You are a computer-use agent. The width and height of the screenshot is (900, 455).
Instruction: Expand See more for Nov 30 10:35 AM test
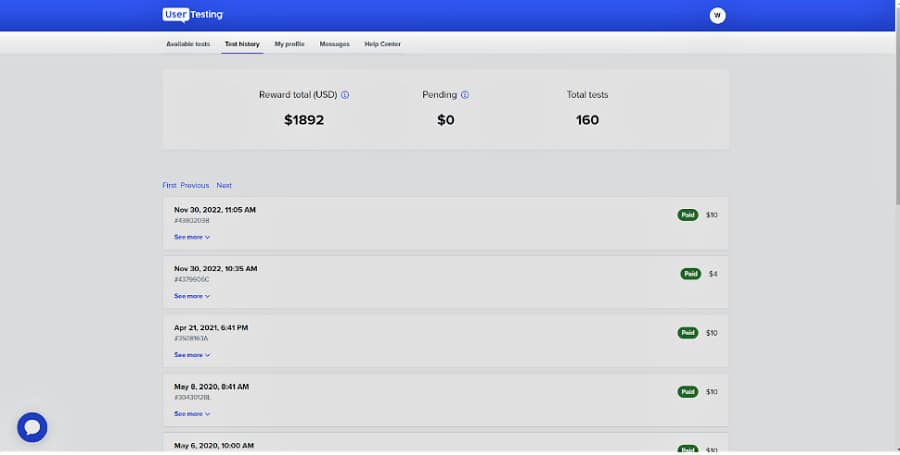(x=191, y=296)
